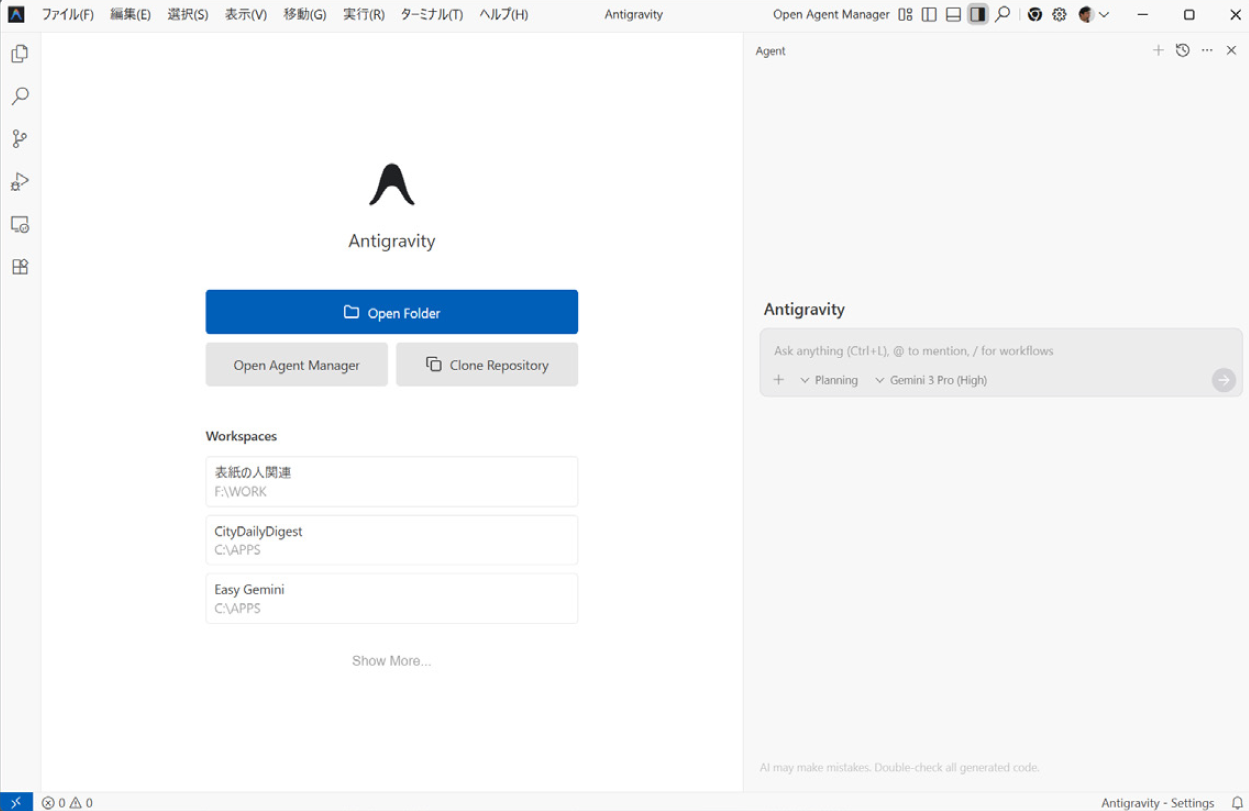Toggle the Agent side panel visibility
Viewport: 1249px width, 811px height.
tap(978, 15)
